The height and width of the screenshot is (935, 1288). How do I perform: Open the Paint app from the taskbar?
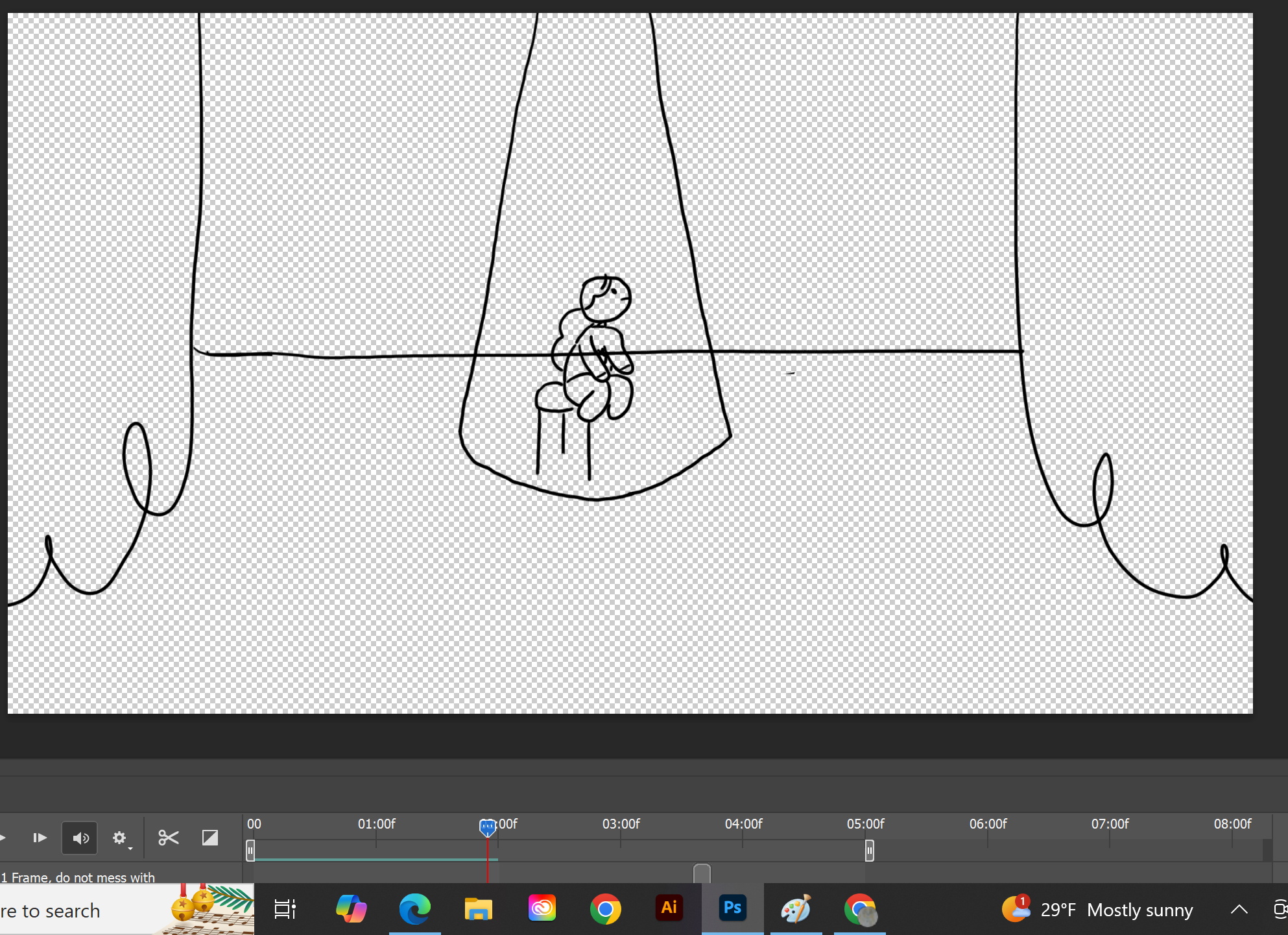(796, 909)
